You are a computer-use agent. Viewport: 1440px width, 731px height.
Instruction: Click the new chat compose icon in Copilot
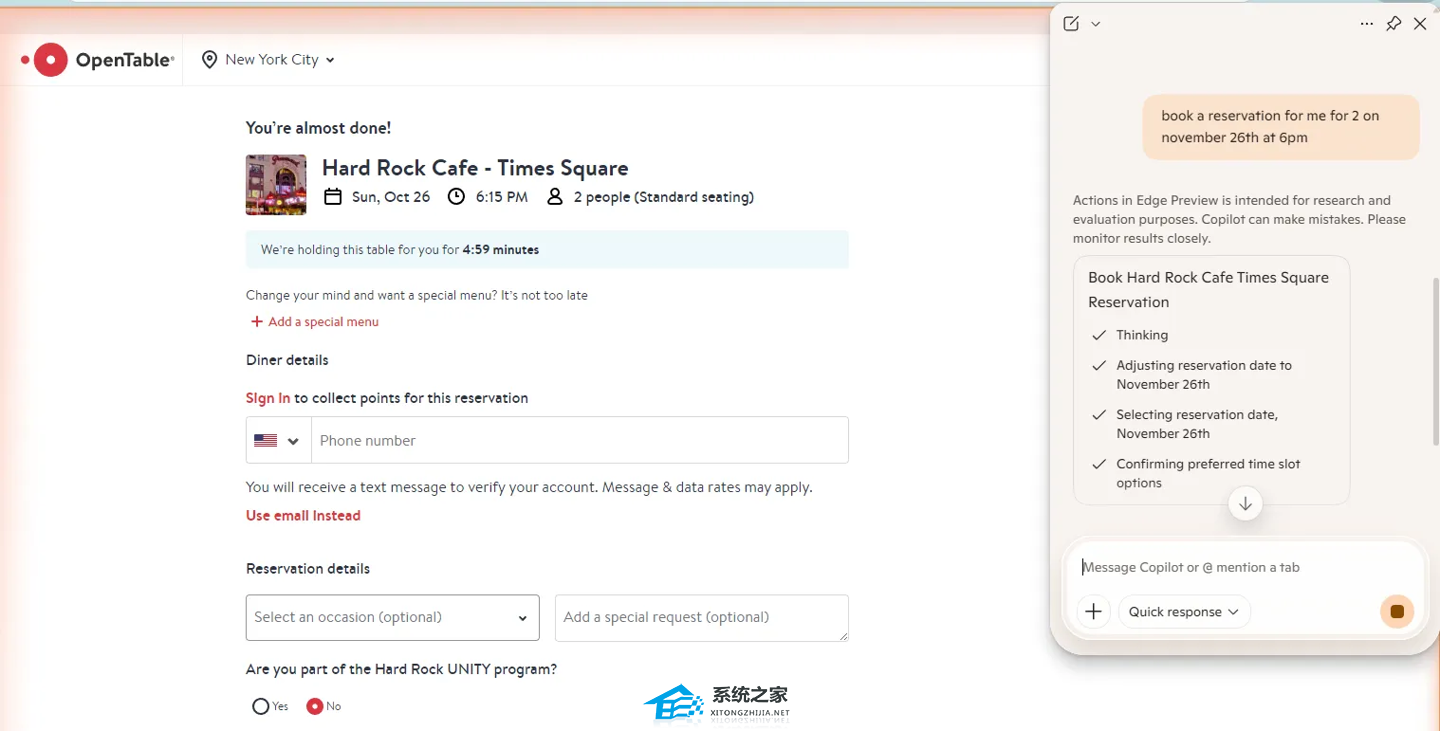pyautogui.click(x=1071, y=24)
